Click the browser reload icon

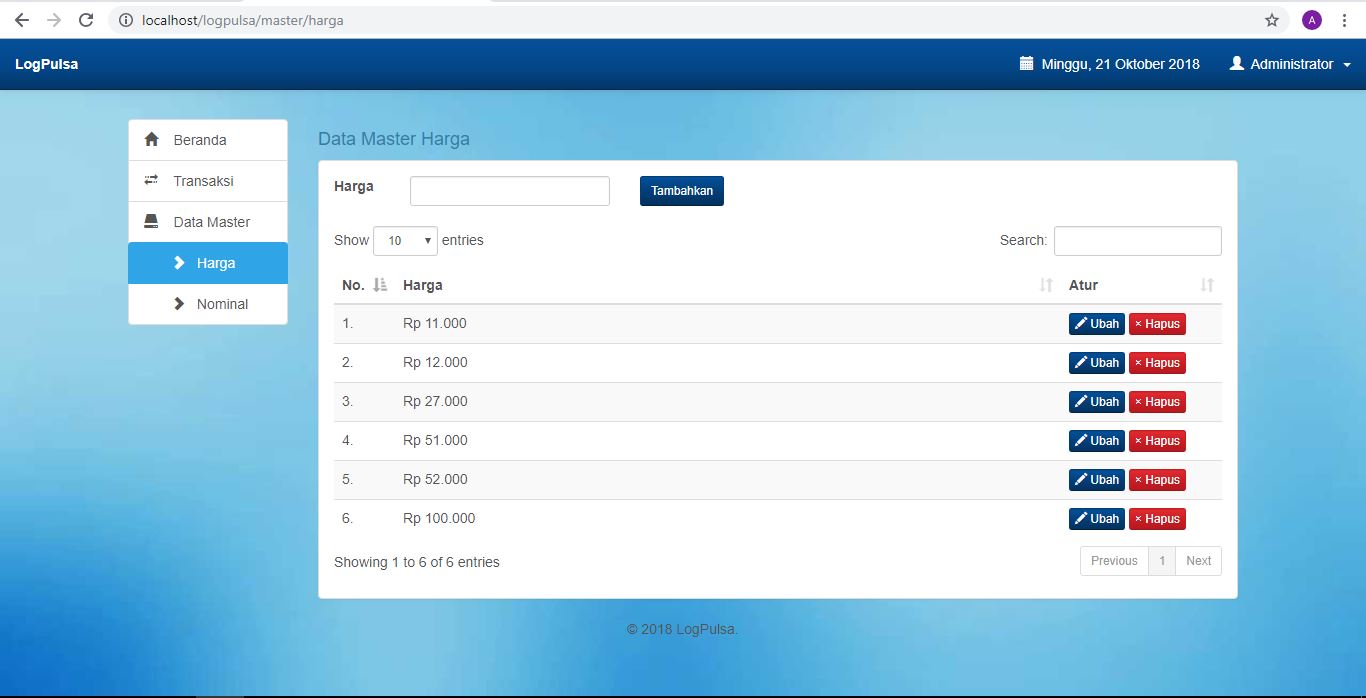86,20
